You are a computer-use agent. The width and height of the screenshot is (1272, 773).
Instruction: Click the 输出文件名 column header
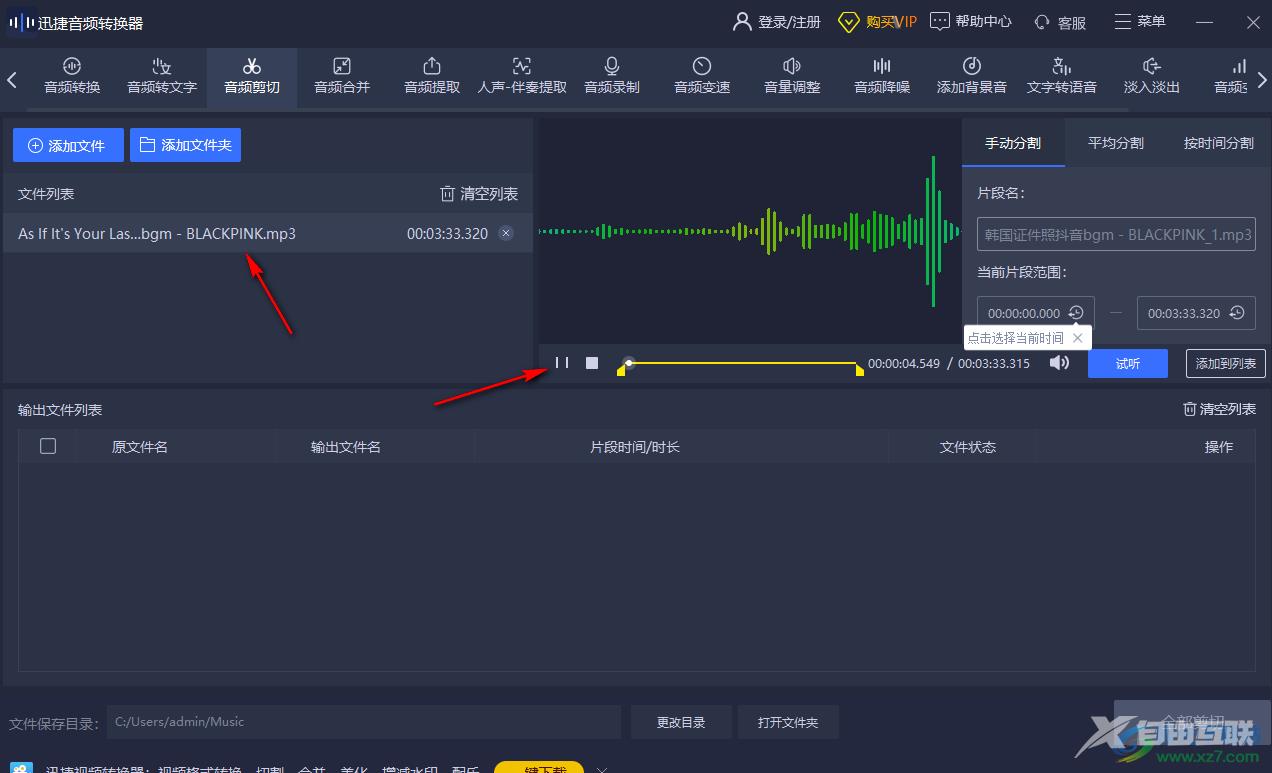tap(346, 447)
